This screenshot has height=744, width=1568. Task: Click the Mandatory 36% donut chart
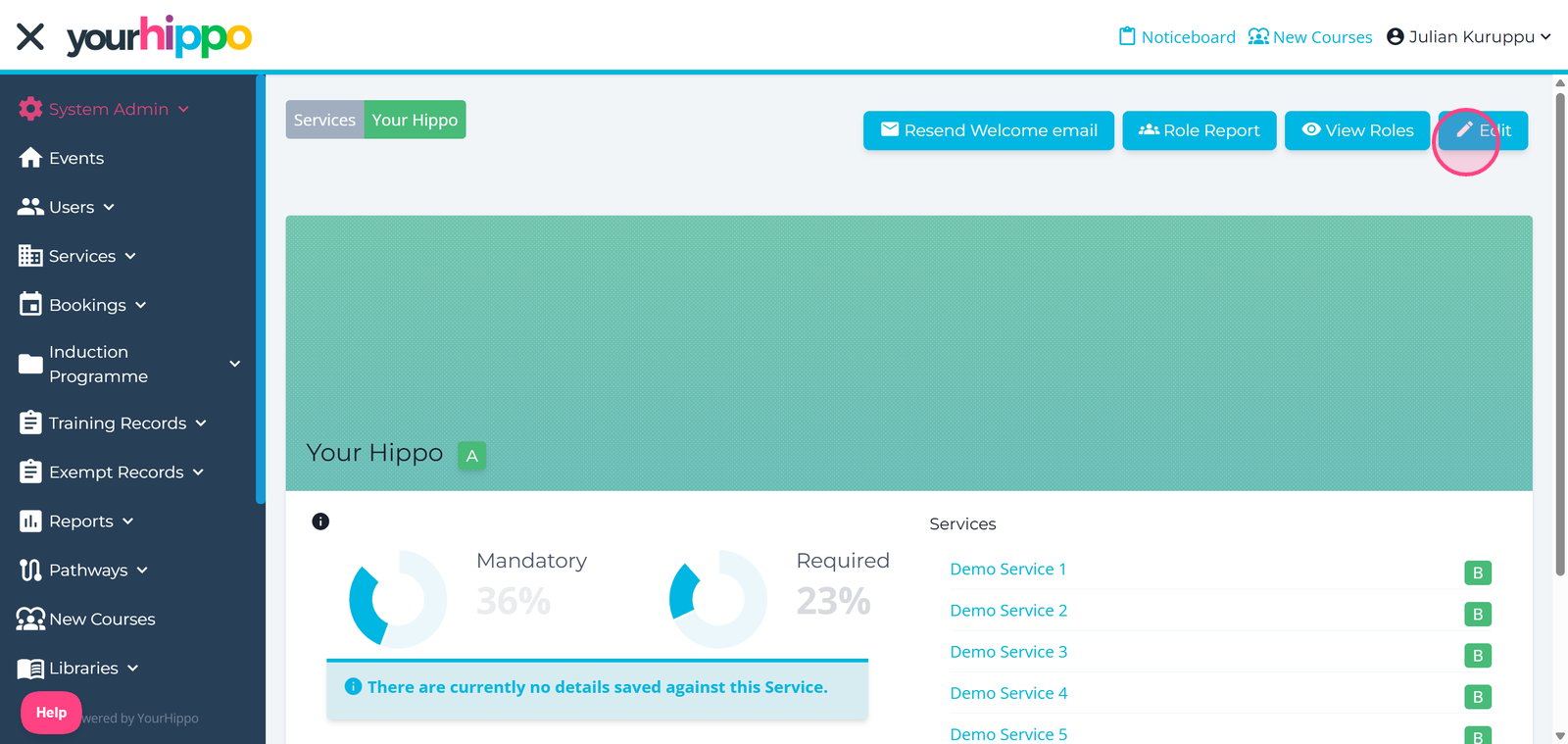click(x=398, y=599)
